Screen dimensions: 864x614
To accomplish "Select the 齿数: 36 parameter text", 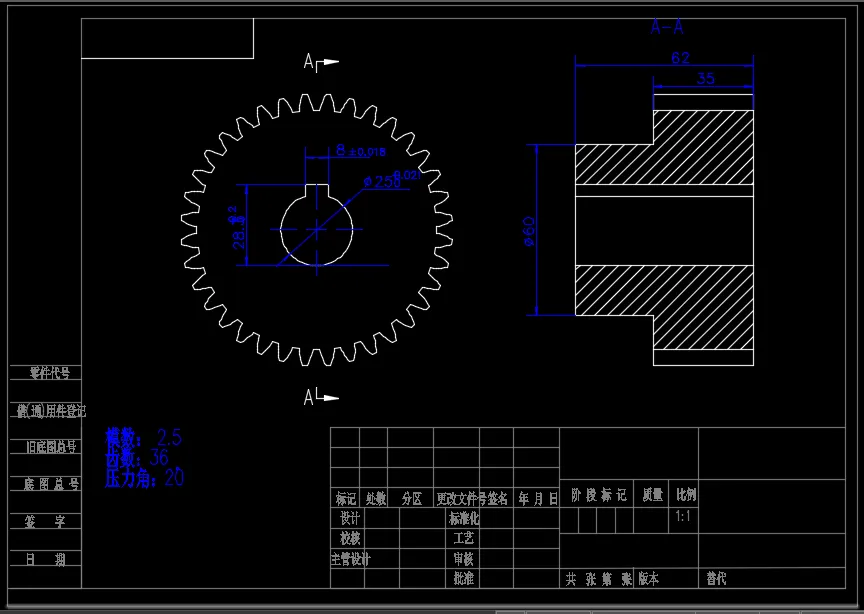I will [137, 457].
